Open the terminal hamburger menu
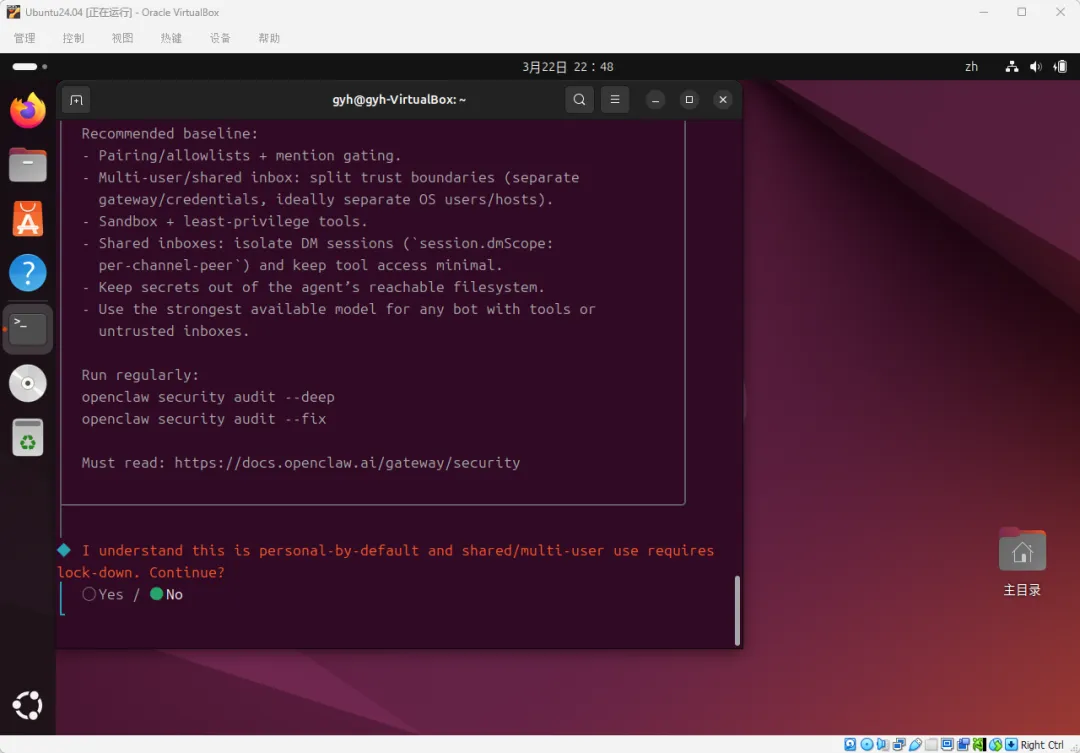This screenshot has height=753, width=1080. 615,100
